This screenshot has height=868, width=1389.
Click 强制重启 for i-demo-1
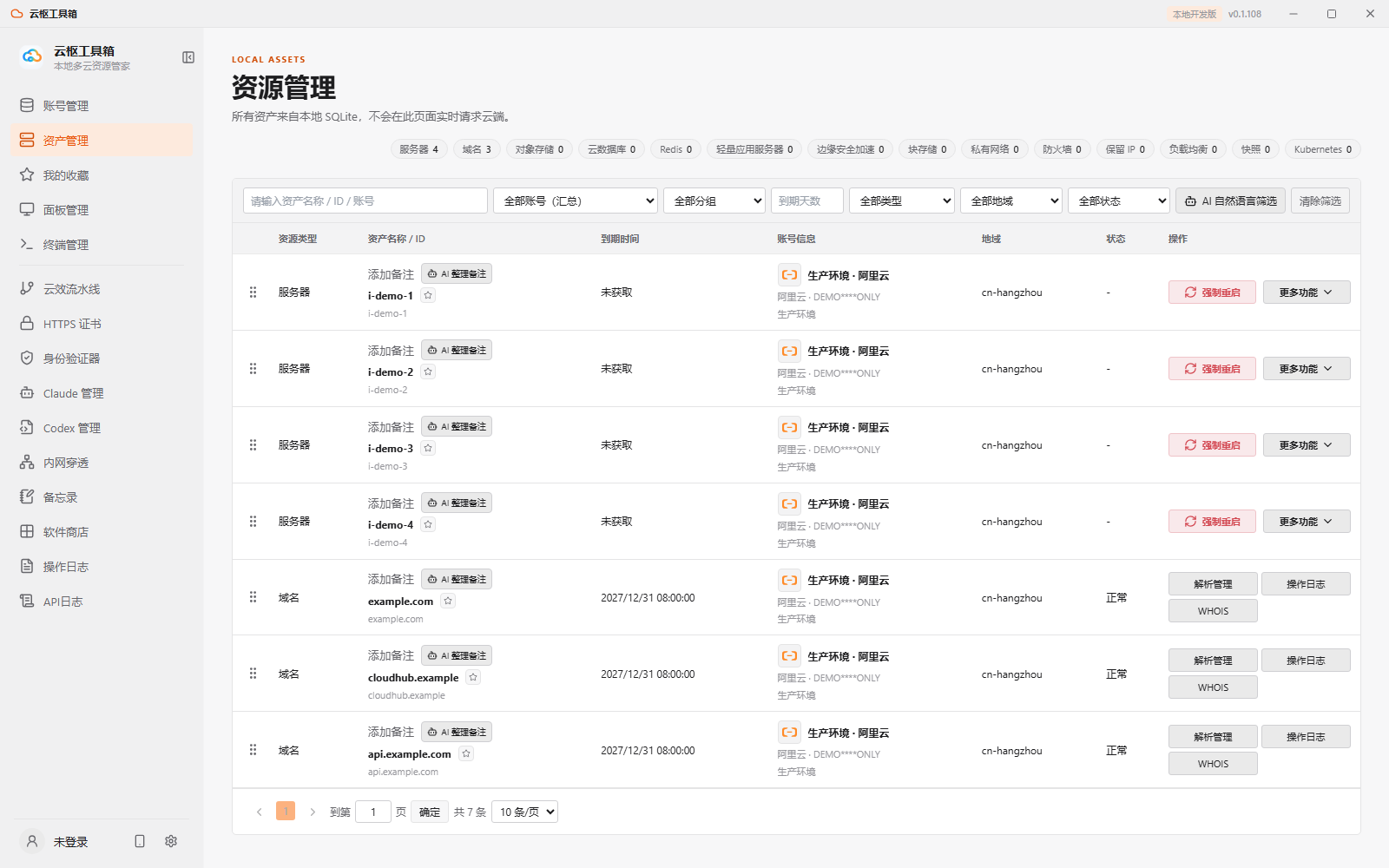click(x=1212, y=293)
